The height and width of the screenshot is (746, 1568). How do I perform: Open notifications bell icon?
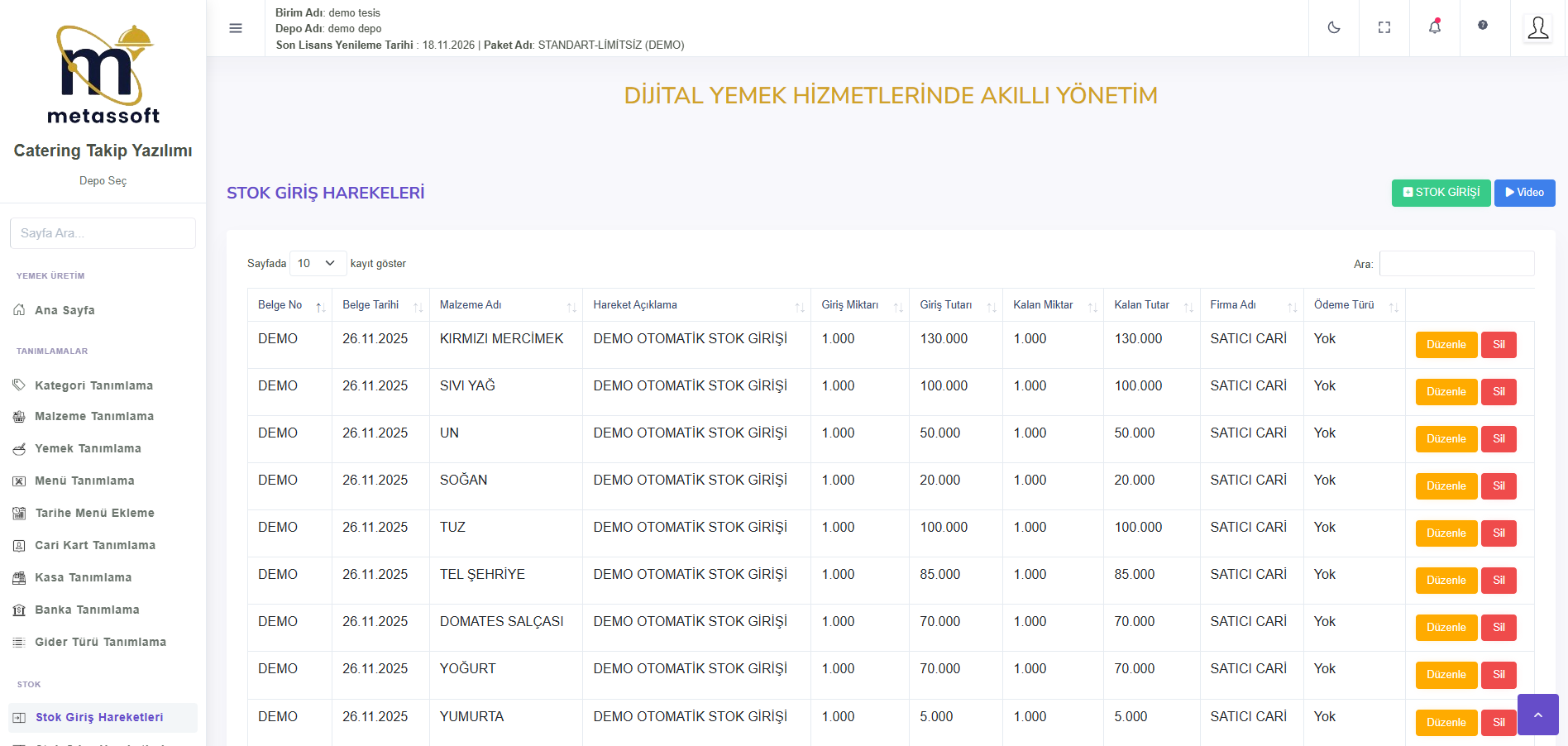pos(1434,28)
